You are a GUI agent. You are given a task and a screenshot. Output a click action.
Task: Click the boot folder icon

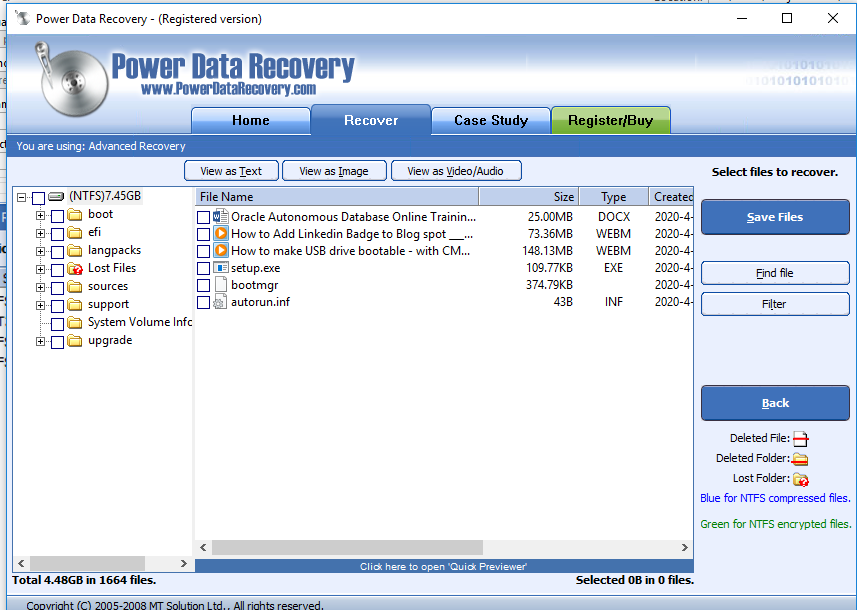coord(75,214)
